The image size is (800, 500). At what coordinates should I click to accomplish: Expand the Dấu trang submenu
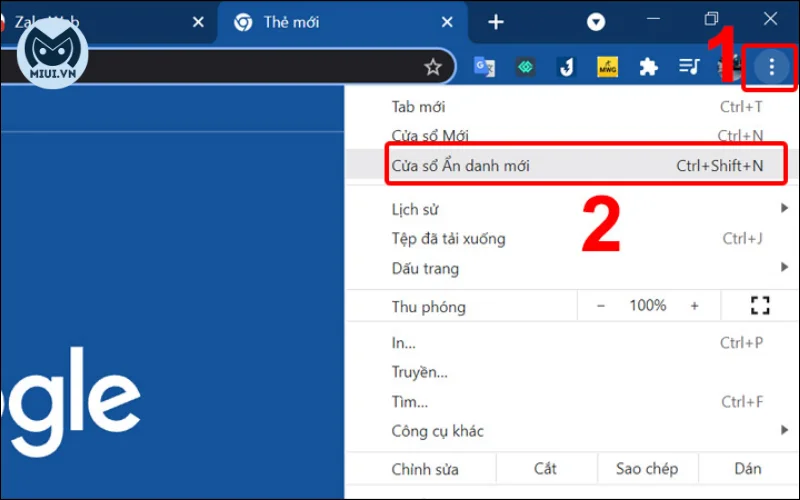572,268
